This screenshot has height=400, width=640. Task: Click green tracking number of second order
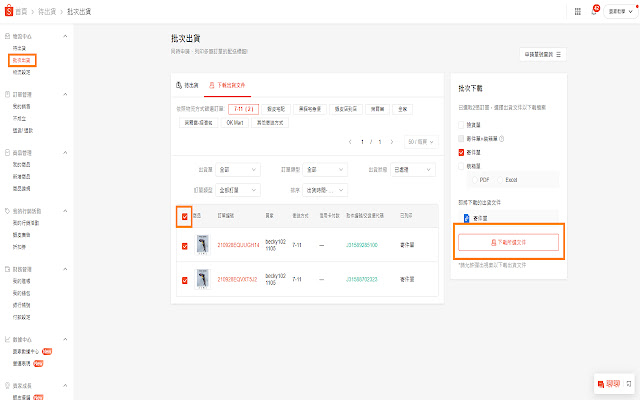tap(362, 280)
